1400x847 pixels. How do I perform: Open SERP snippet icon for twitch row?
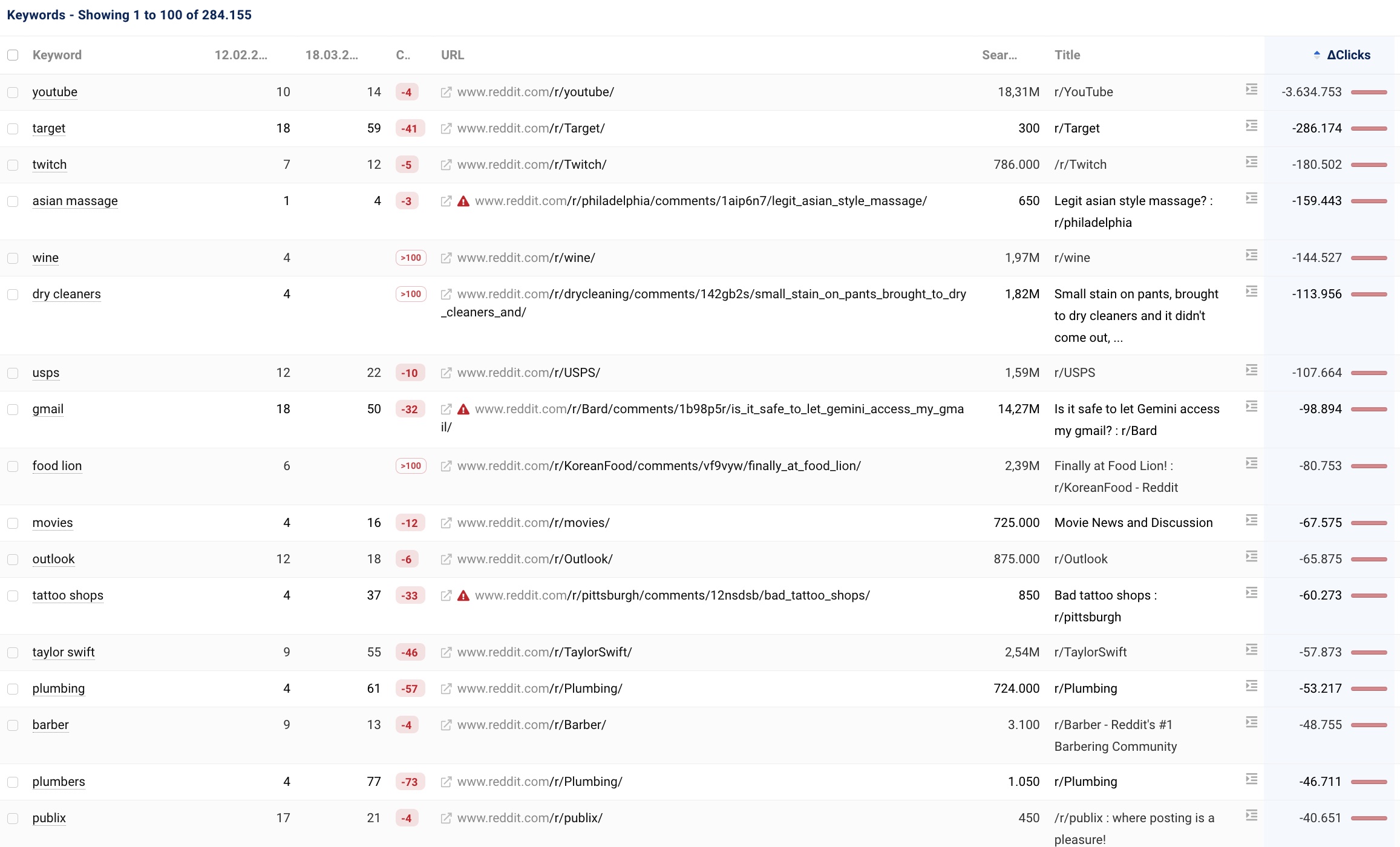click(x=1252, y=162)
